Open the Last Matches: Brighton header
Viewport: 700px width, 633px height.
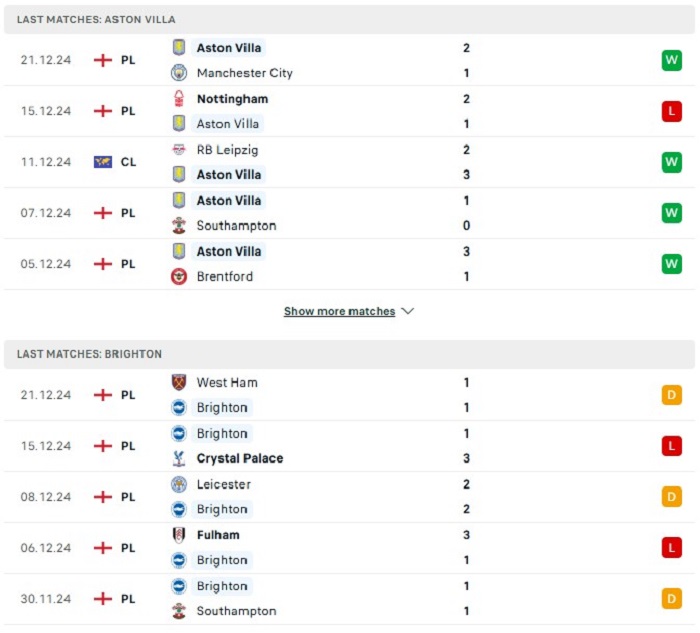click(x=349, y=354)
